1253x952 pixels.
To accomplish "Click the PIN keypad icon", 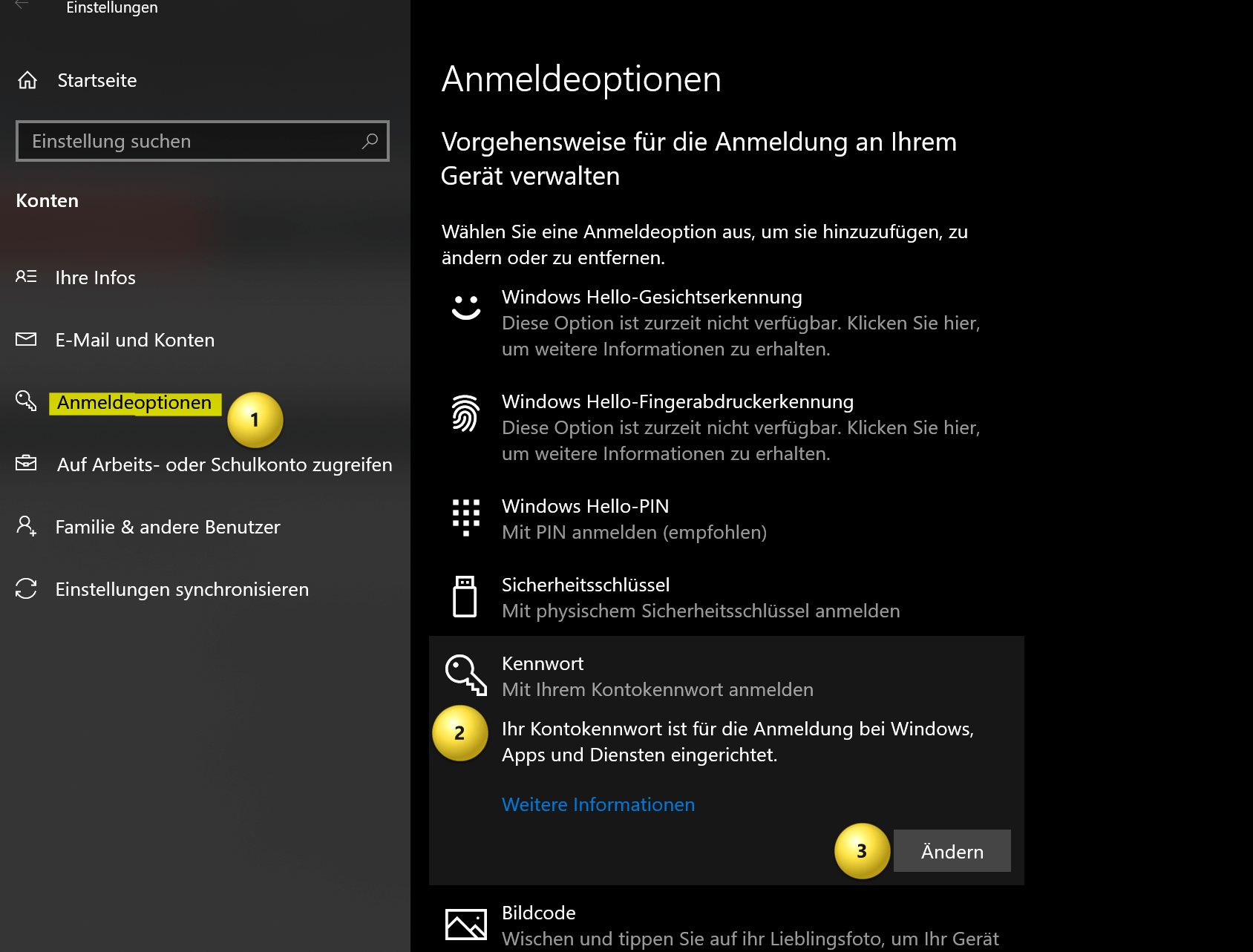I will pos(466,517).
